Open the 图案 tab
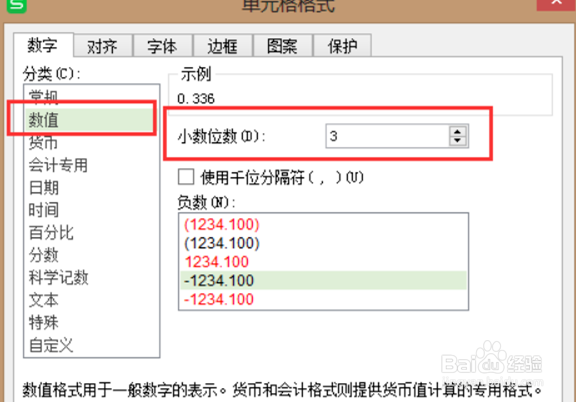Viewport: 576px width, 402px height. point(282,46)
